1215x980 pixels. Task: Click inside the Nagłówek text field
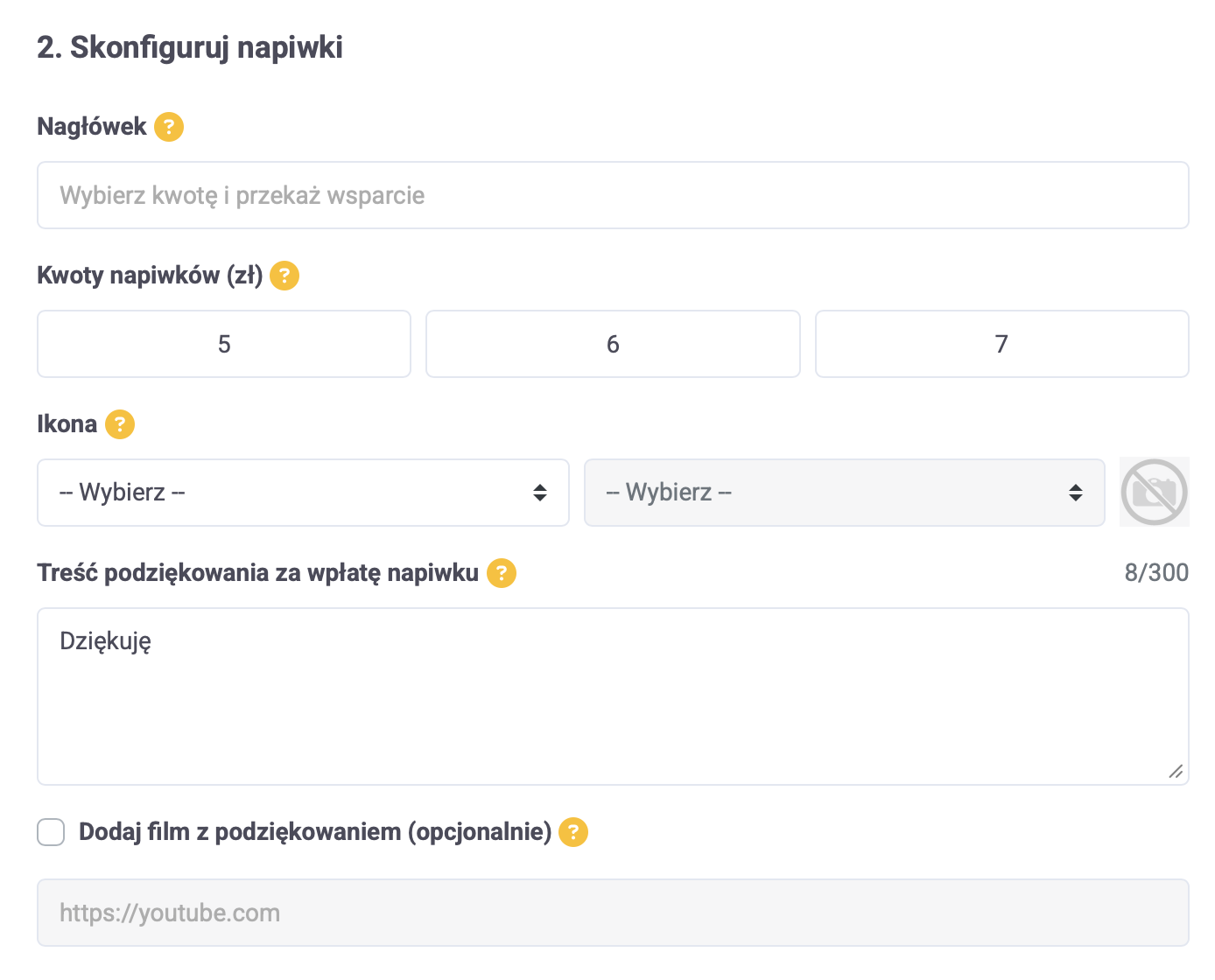click(613, 195)
